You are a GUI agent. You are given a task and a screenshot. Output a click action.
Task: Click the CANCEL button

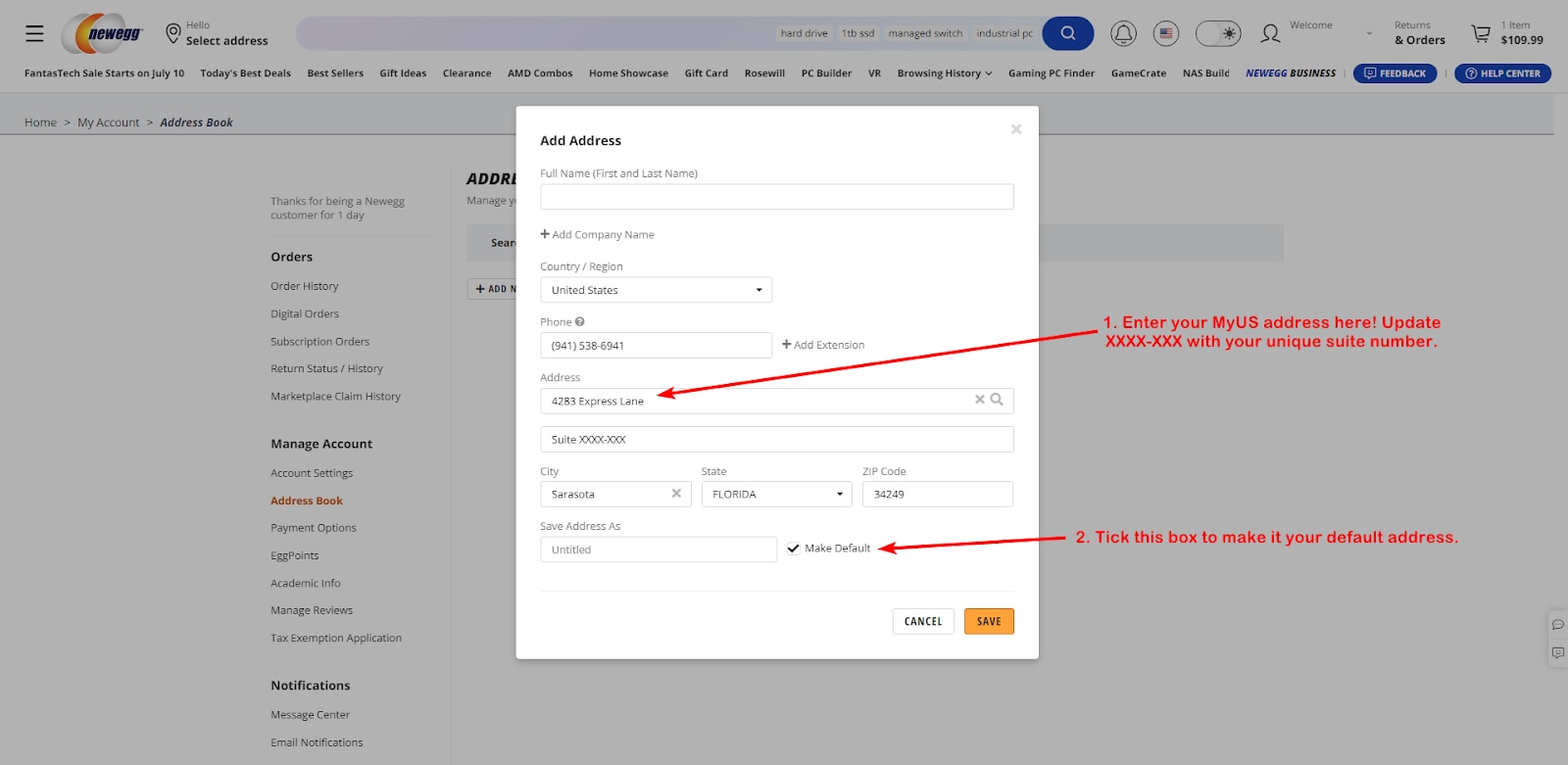click(923, 622)
